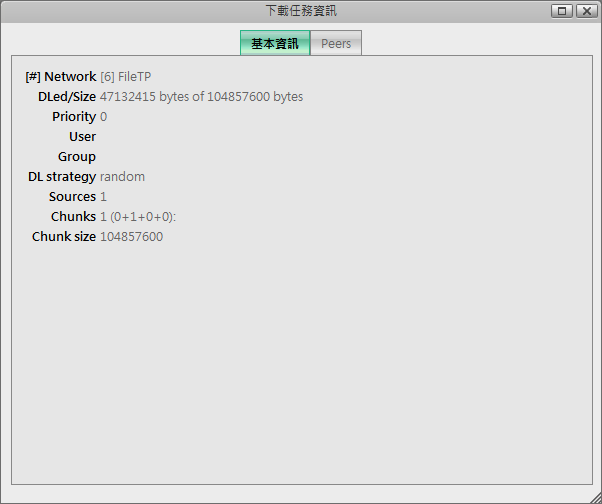Maximize the 下載任務資訊 window
Screen dimensions: 602x504
[562, 11]
